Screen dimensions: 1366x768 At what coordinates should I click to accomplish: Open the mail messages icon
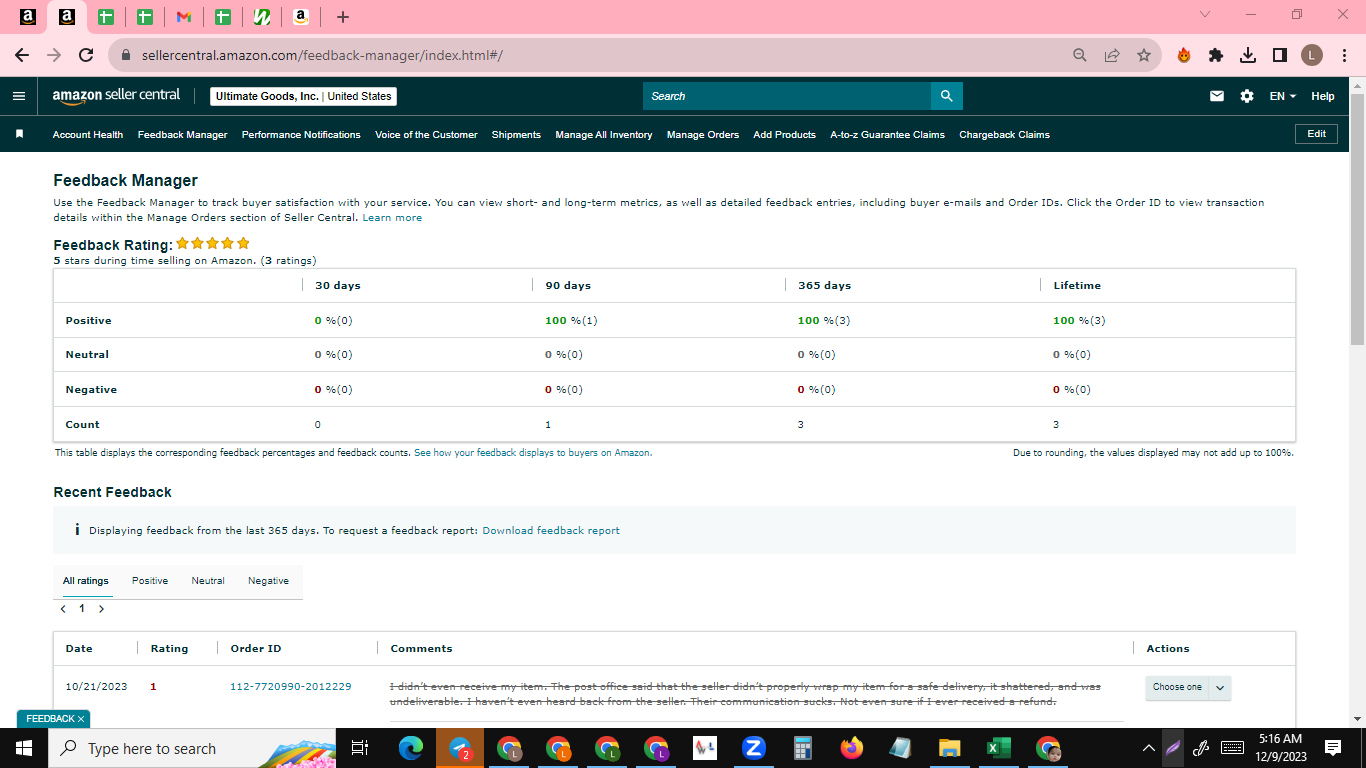click(x=1217, y=96)
